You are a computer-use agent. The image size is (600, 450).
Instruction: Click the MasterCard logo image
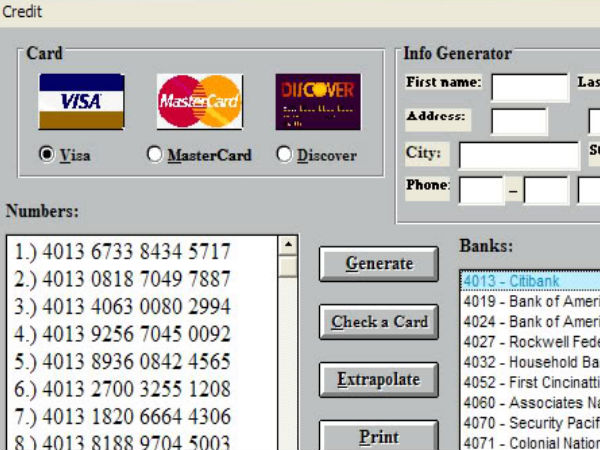tap(199, 102)
